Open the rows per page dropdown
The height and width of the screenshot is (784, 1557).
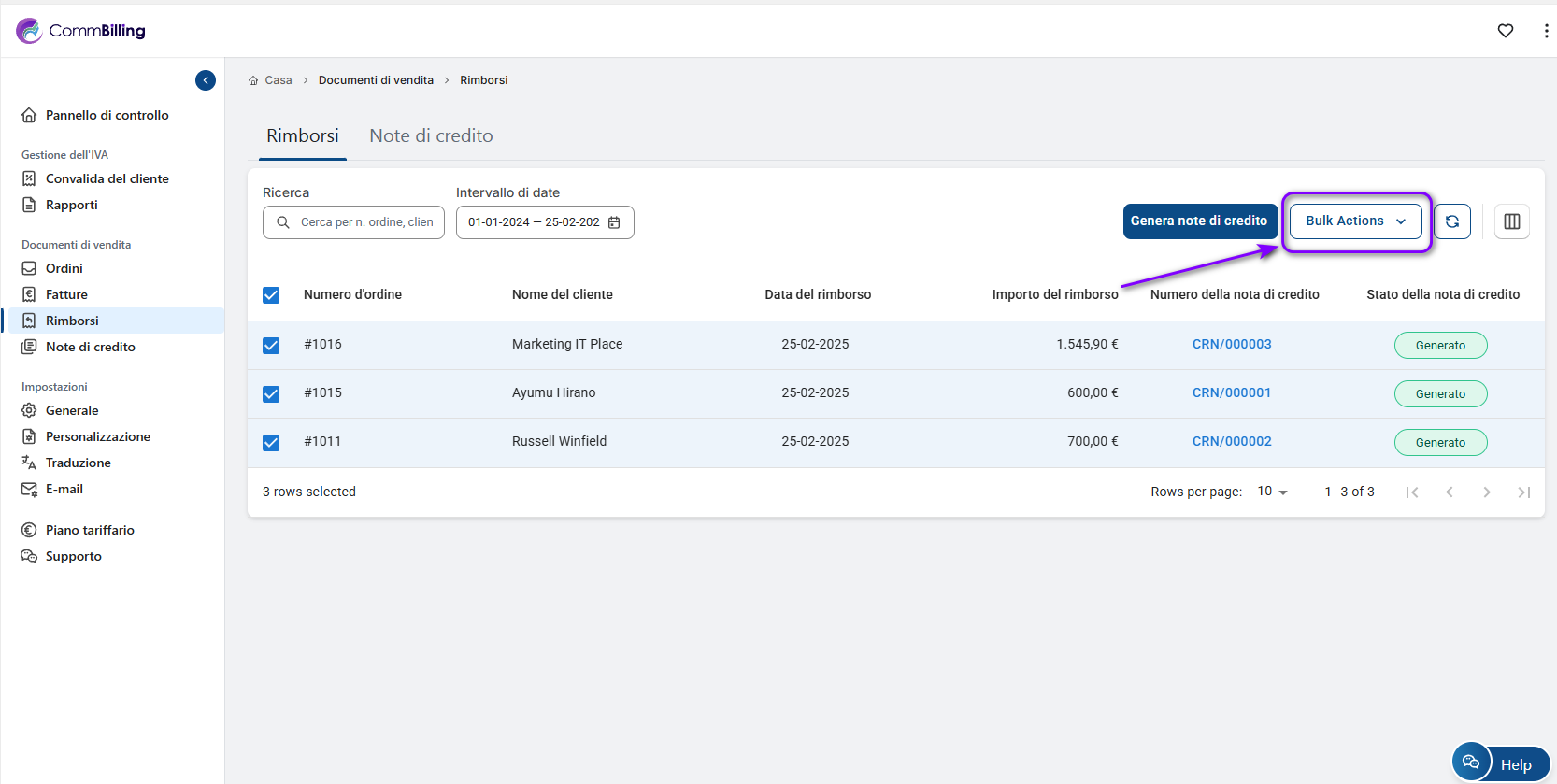(1272, 492)
